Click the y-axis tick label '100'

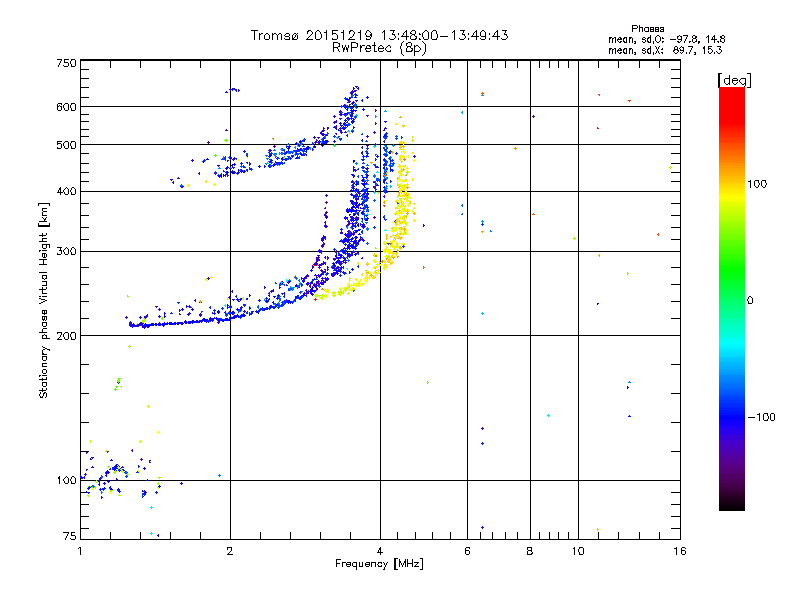tap(66, 481)
